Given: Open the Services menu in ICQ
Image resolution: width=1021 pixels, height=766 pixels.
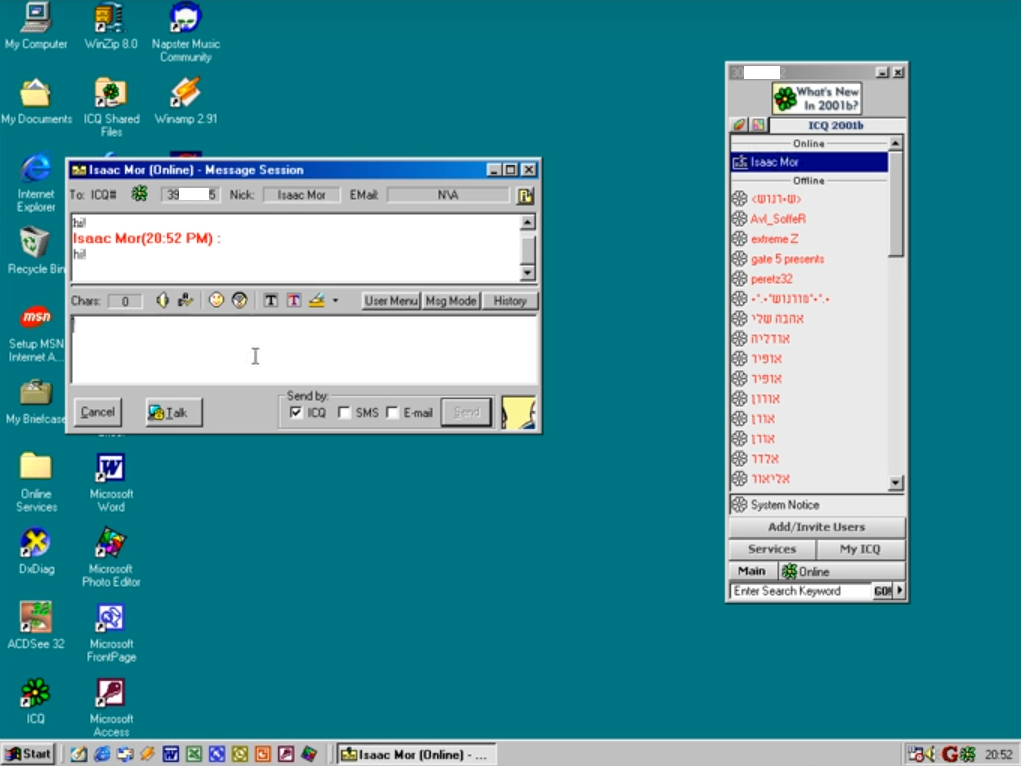Looking at the screenshot, I should pyautogui.click(x=772, y=549).
